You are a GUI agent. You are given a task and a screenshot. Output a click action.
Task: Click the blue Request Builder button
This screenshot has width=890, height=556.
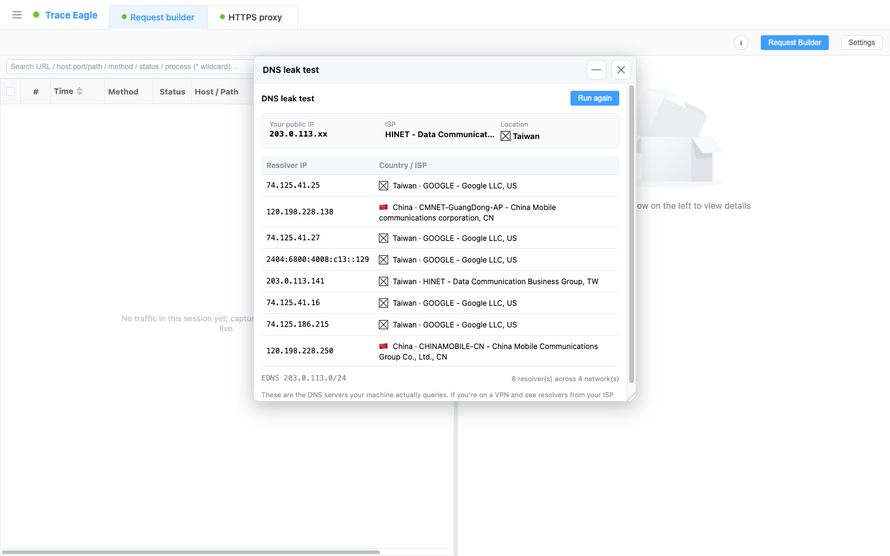coord(794,43)
